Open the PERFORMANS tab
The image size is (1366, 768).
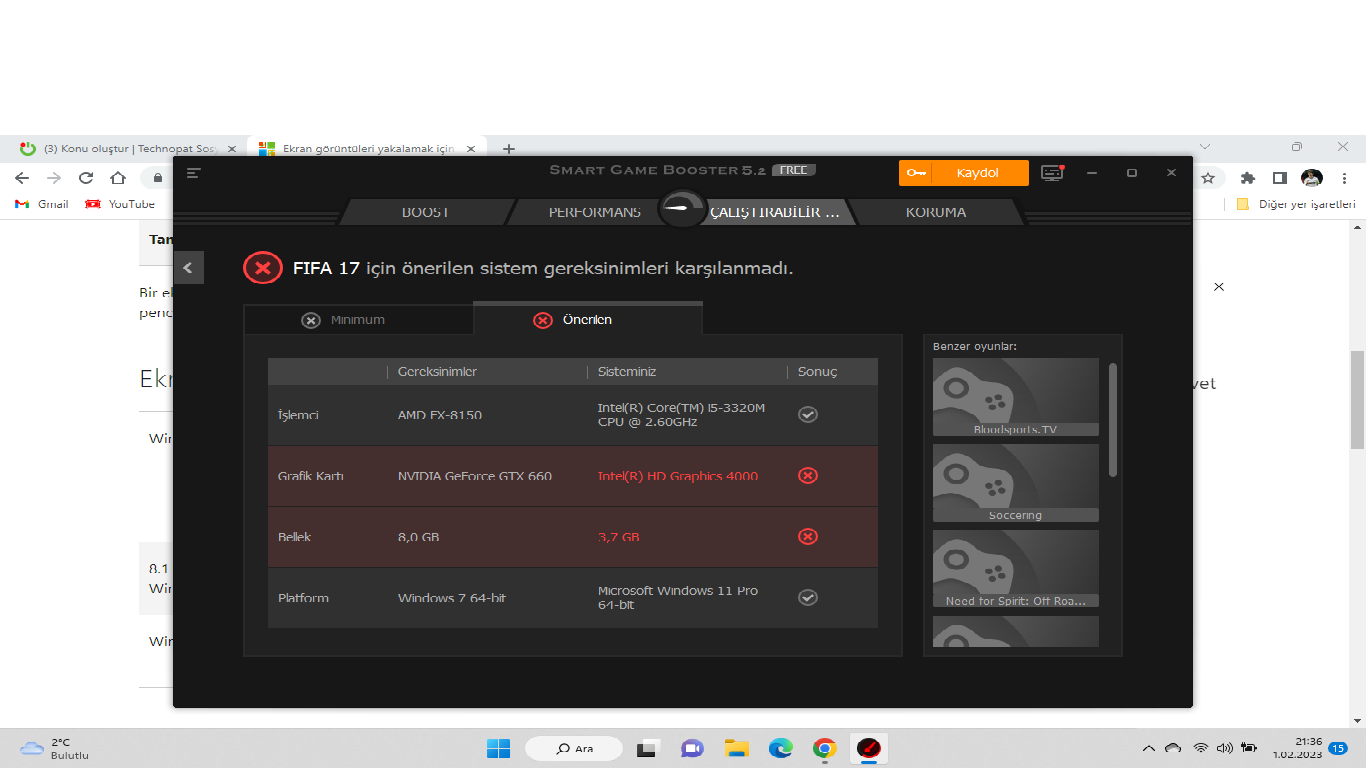point(594,212)
